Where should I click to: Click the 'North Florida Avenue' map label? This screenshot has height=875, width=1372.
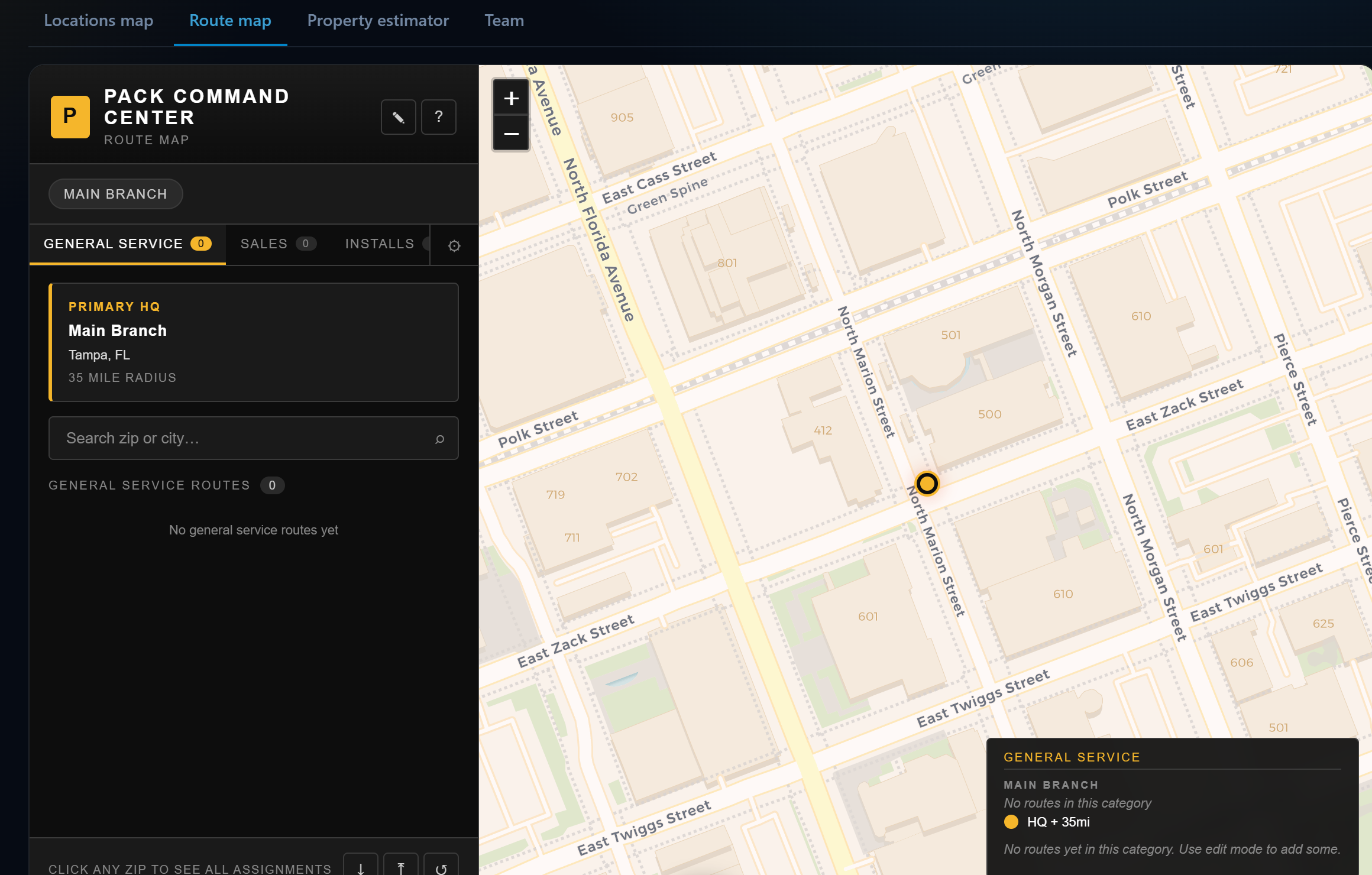tap(598, 239)
